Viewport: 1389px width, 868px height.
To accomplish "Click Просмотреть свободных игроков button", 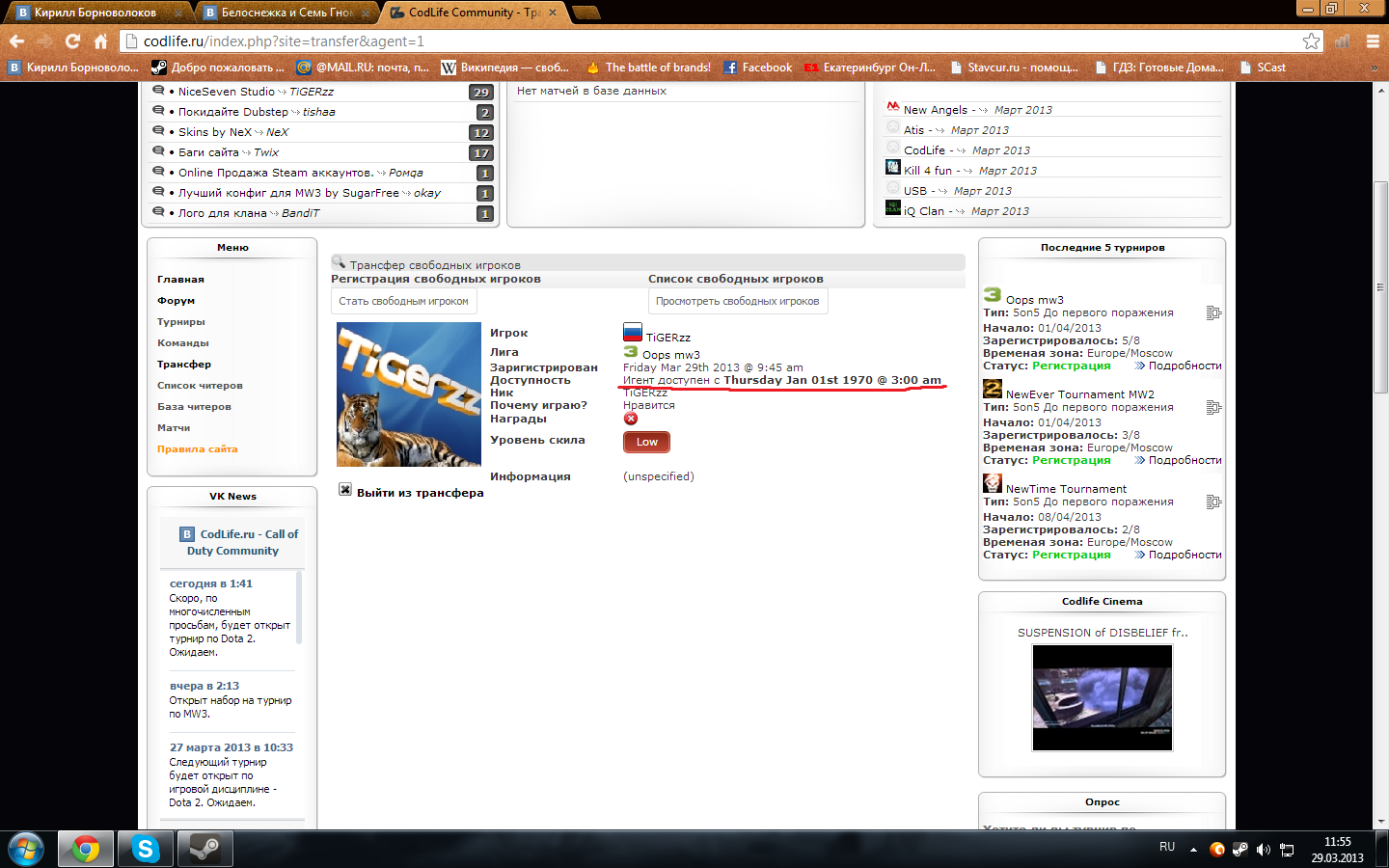I will pos(737,302).
